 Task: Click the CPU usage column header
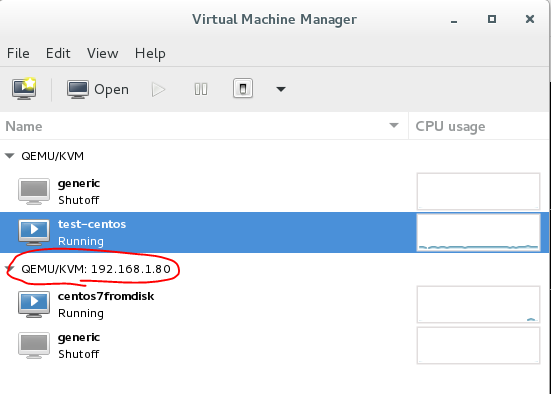click(x=478, y=126)
